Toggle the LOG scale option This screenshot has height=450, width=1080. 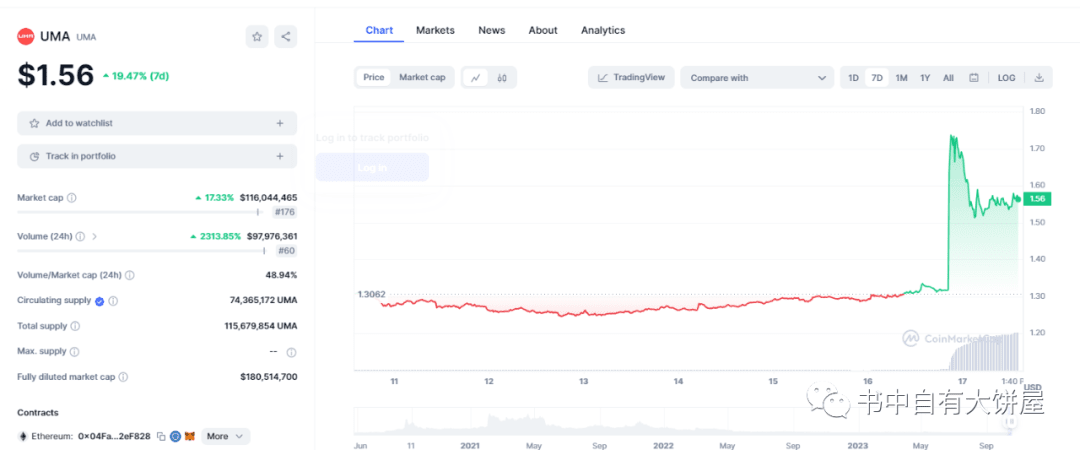1006,78
